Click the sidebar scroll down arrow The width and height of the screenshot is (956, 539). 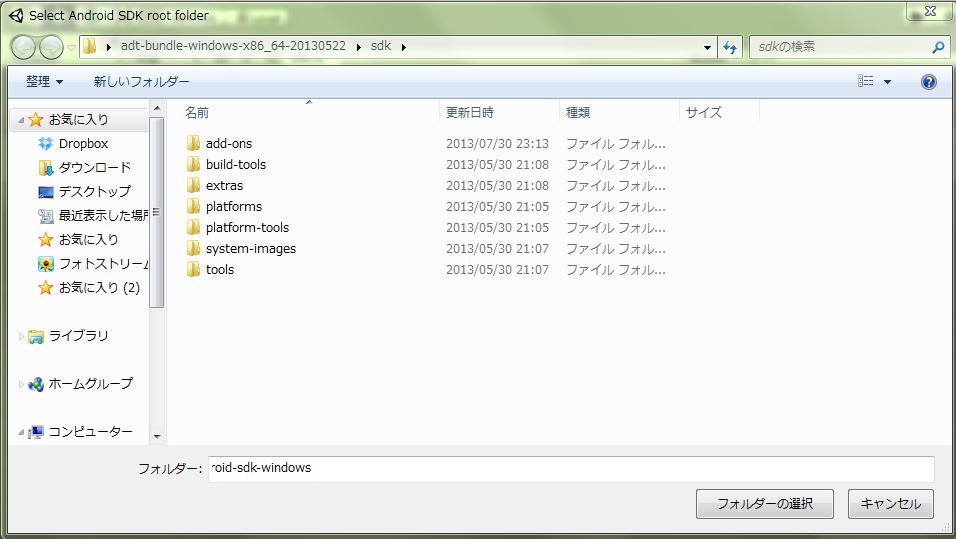pos(157,437)
